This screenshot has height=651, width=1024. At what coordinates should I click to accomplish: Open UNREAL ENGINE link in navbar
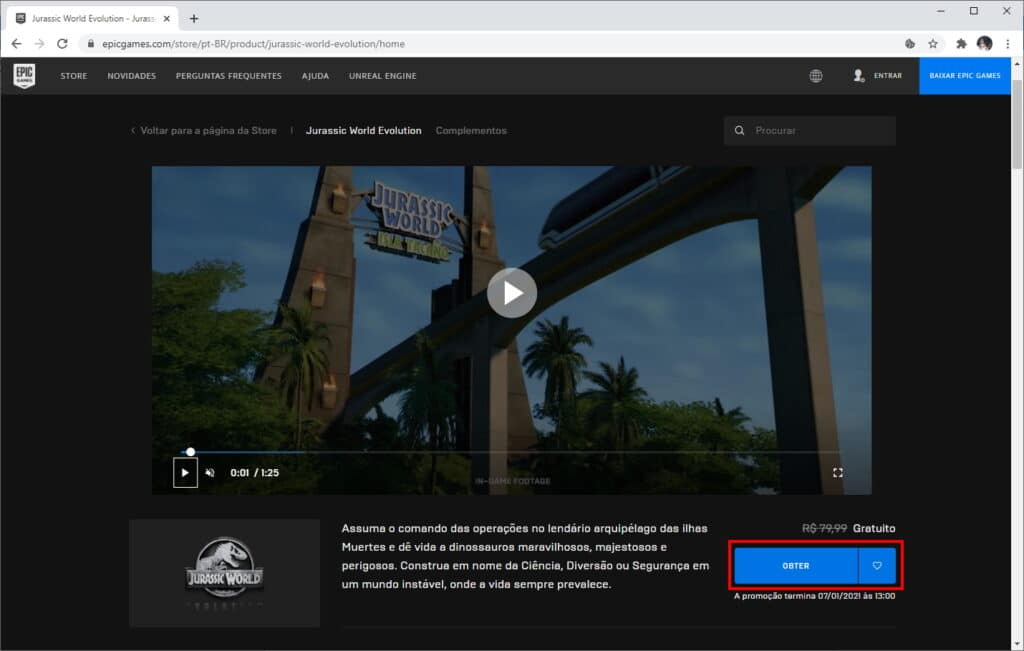(x=383, y=76)
